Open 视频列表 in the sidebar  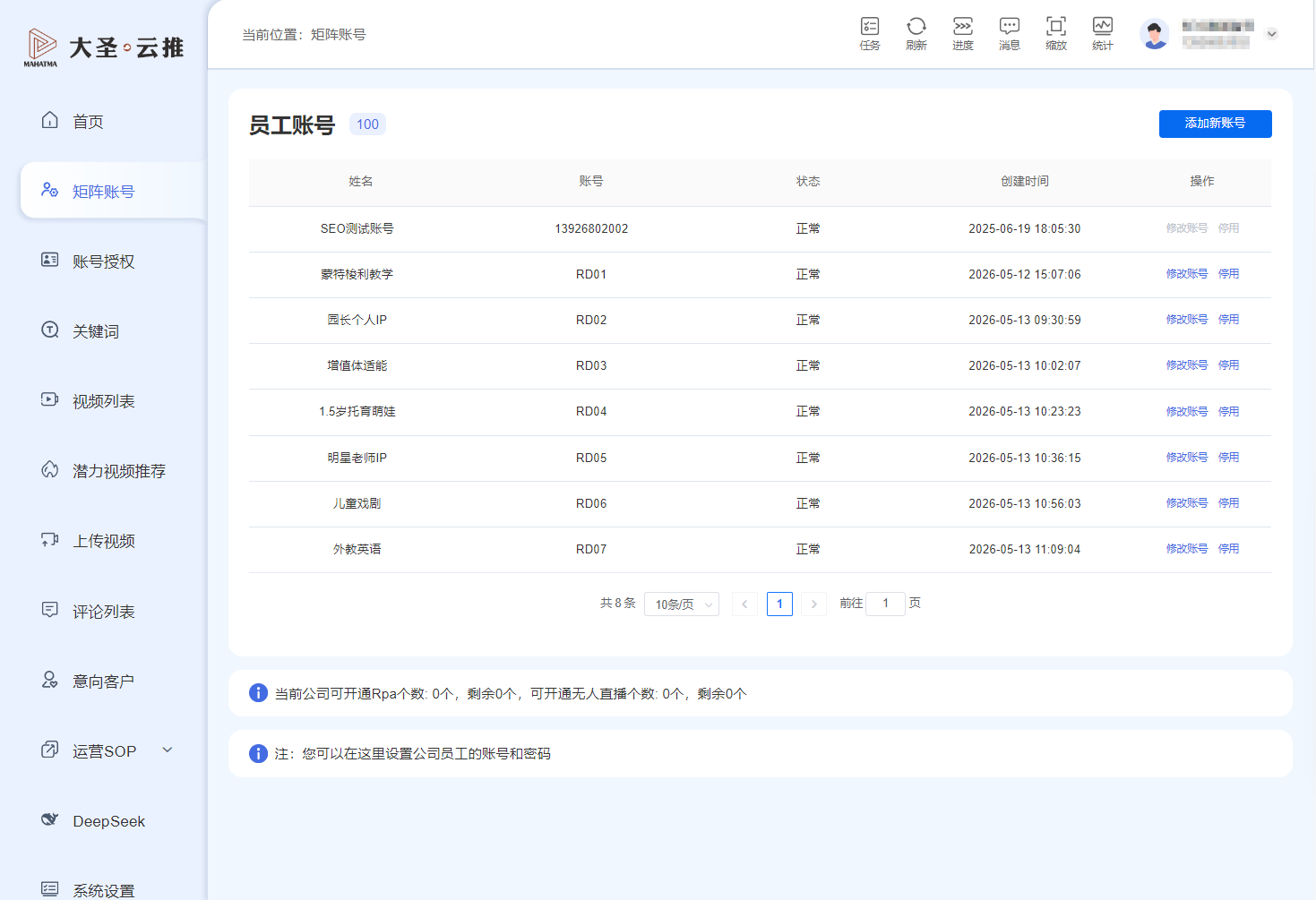click(89, 401)
